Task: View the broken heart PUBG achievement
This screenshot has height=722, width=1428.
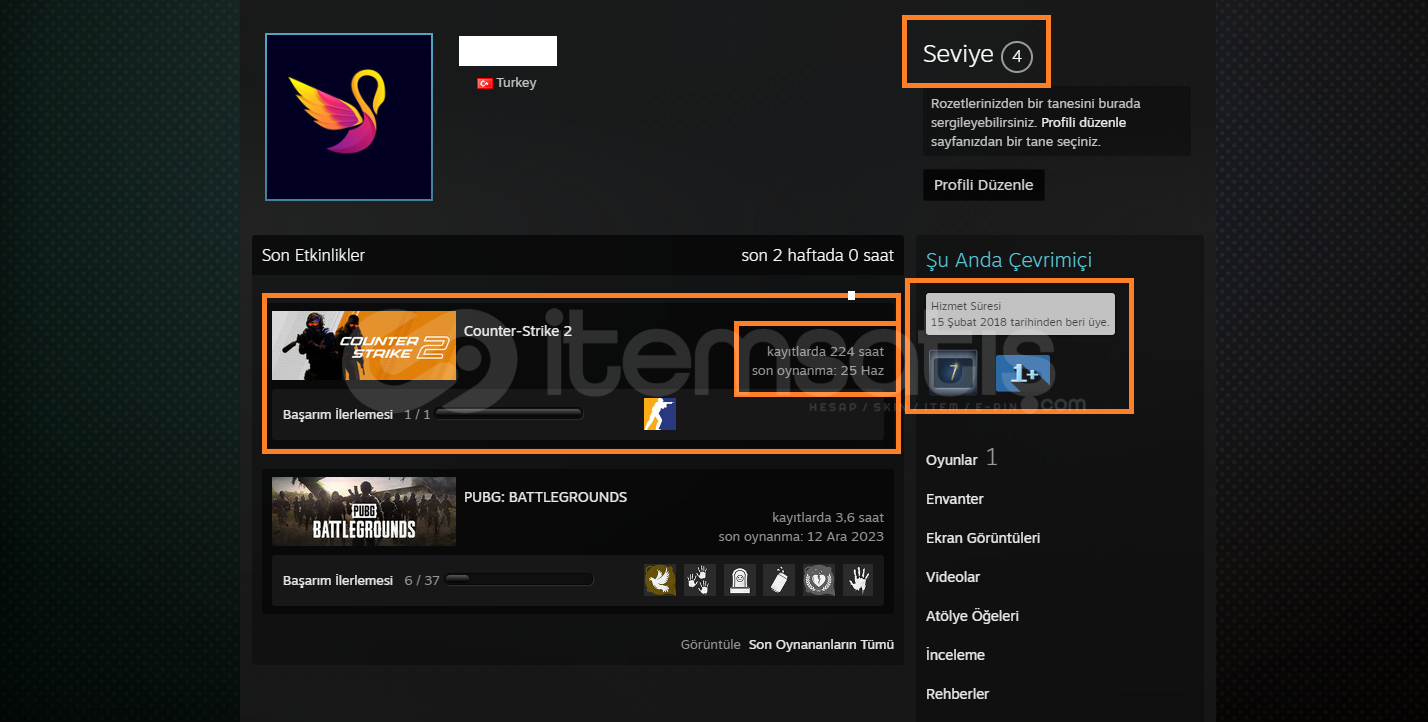Action: coord(819,580)
